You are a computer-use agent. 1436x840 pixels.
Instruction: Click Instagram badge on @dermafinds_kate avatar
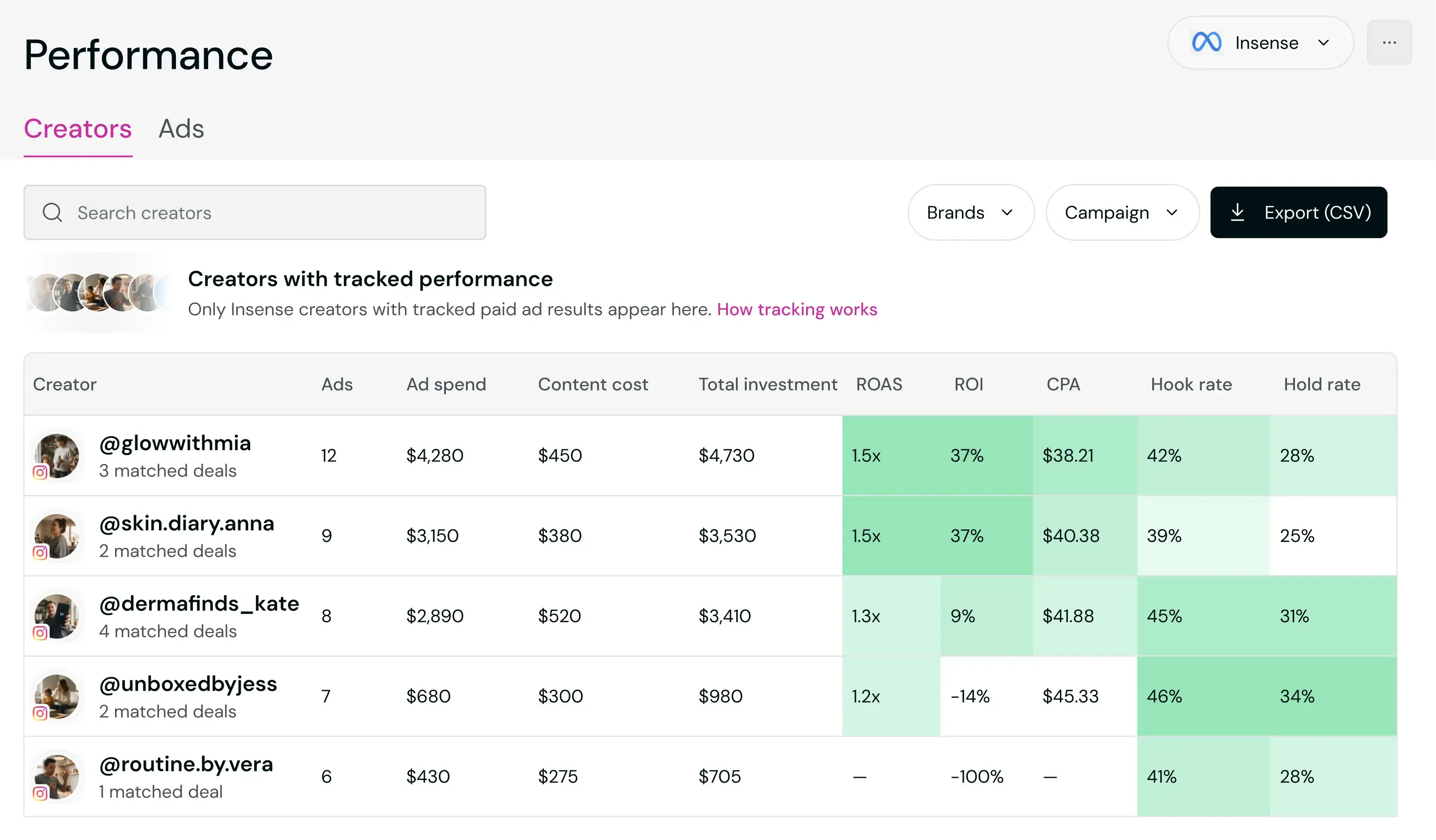pyautogui.click(x=40, y=633)
